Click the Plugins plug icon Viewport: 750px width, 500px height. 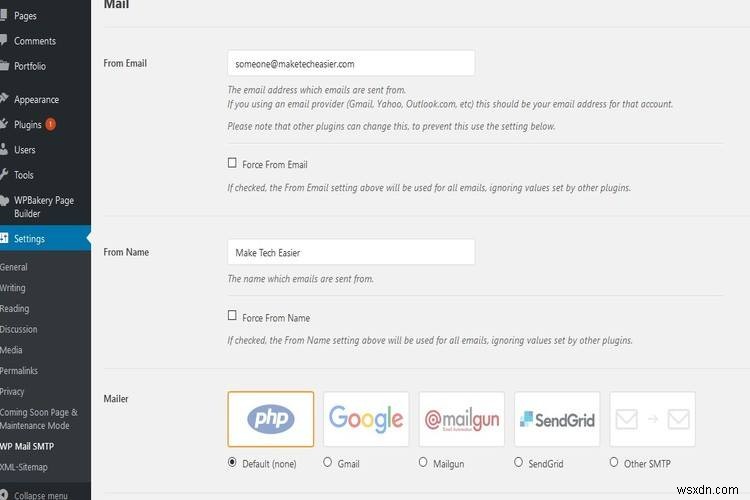(x=4, y=125)
